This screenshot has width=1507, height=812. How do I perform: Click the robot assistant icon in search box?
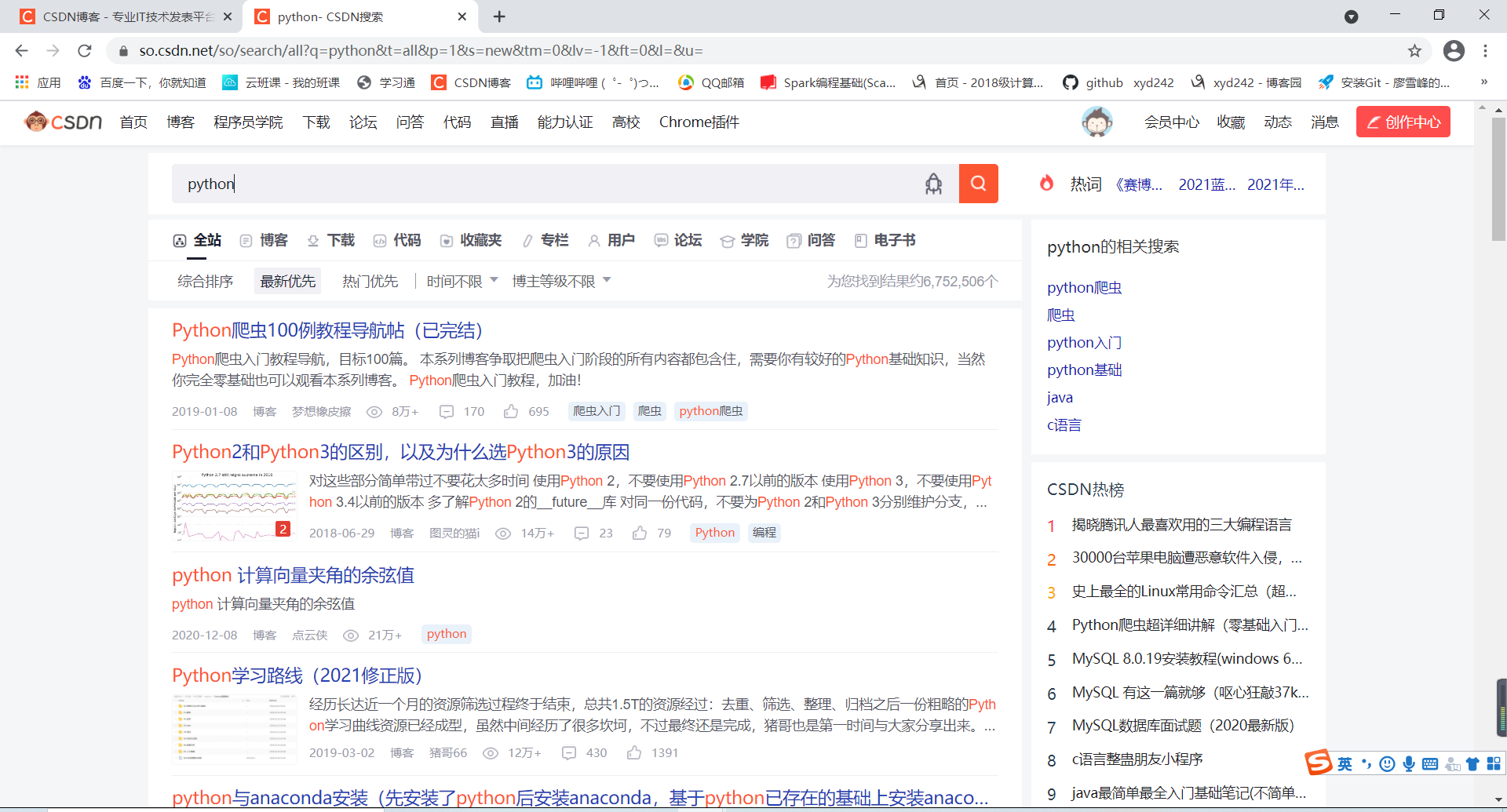point(933,184)
